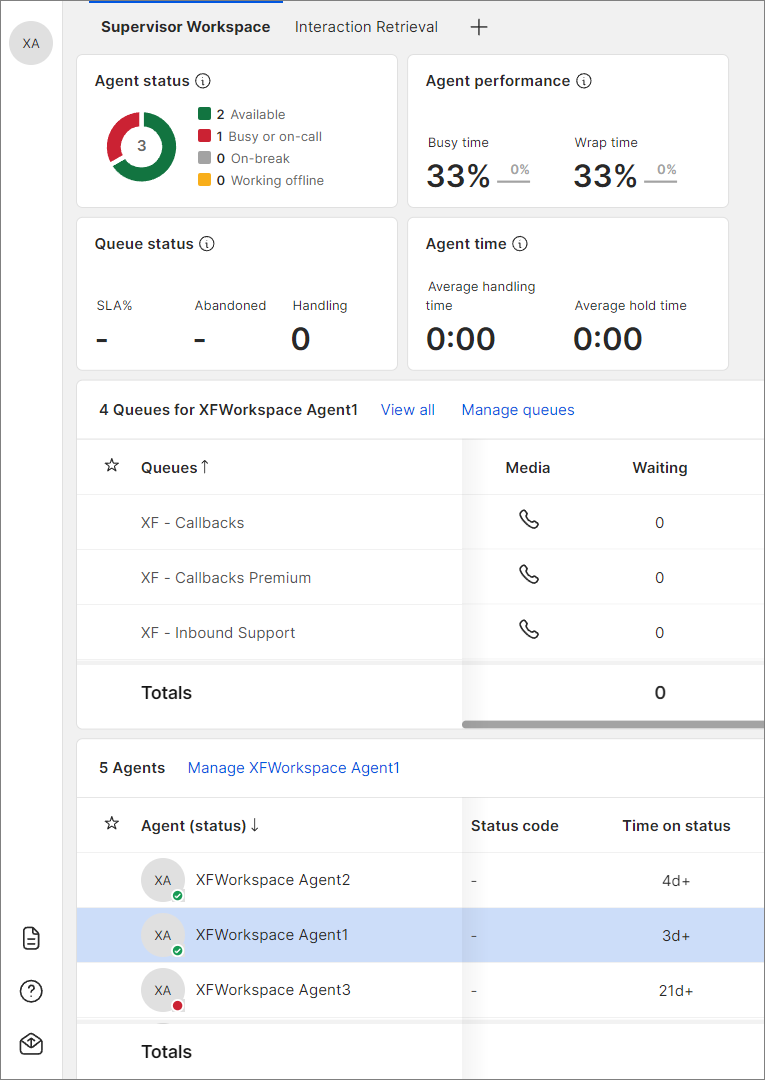This screenshot has width=765, height=1080.
Task: Click the Agent status info icon
Action: [x=203, y=81]
